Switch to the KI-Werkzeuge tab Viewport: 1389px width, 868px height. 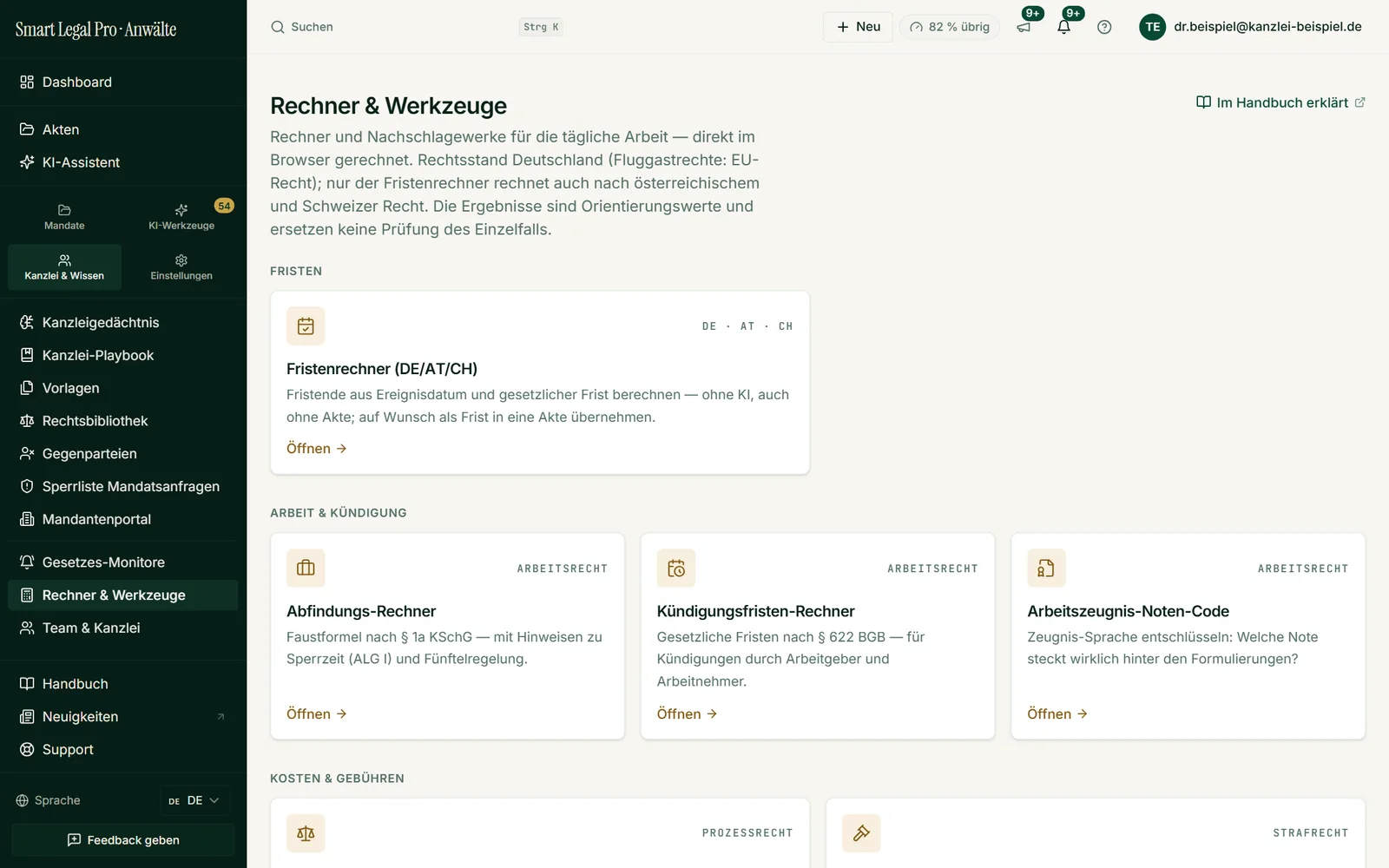(181, 217)
